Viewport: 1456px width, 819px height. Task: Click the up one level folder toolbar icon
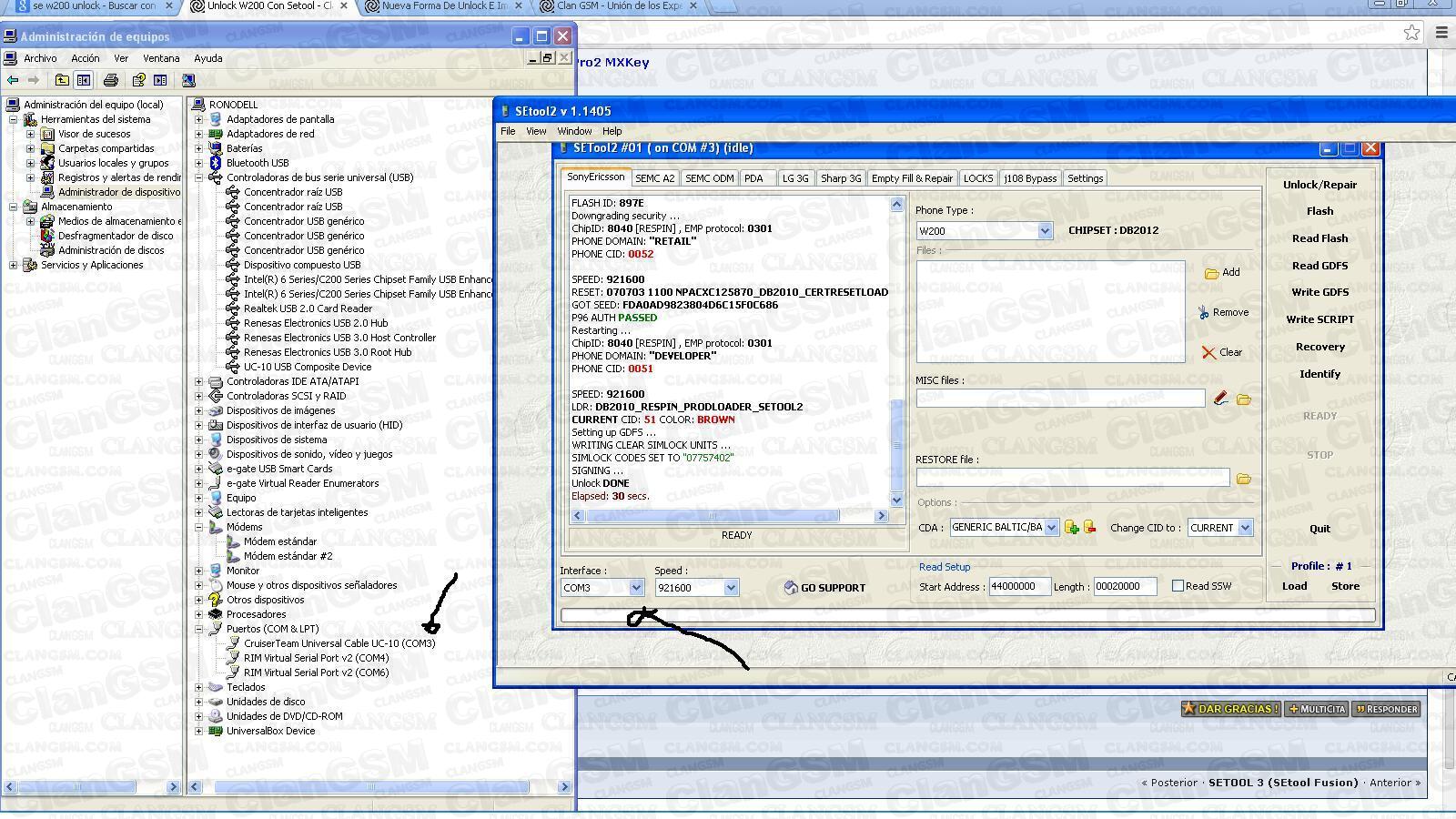click(x=62, y=80)
